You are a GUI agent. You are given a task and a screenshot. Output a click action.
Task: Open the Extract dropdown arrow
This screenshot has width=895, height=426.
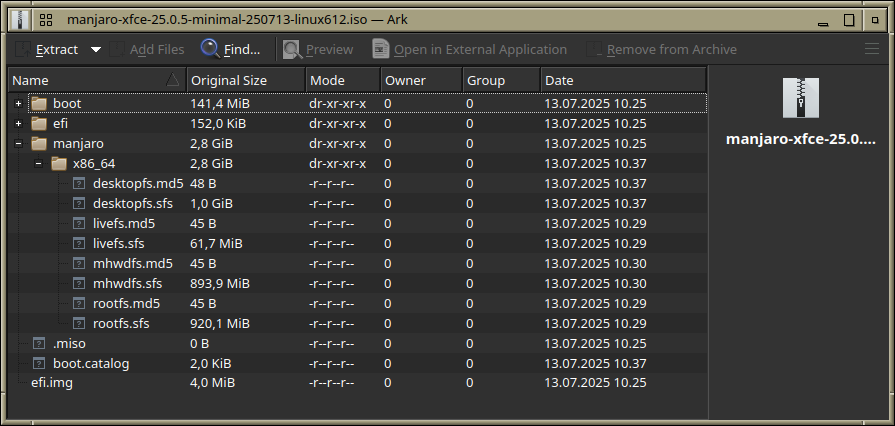(x=96, y=50)
